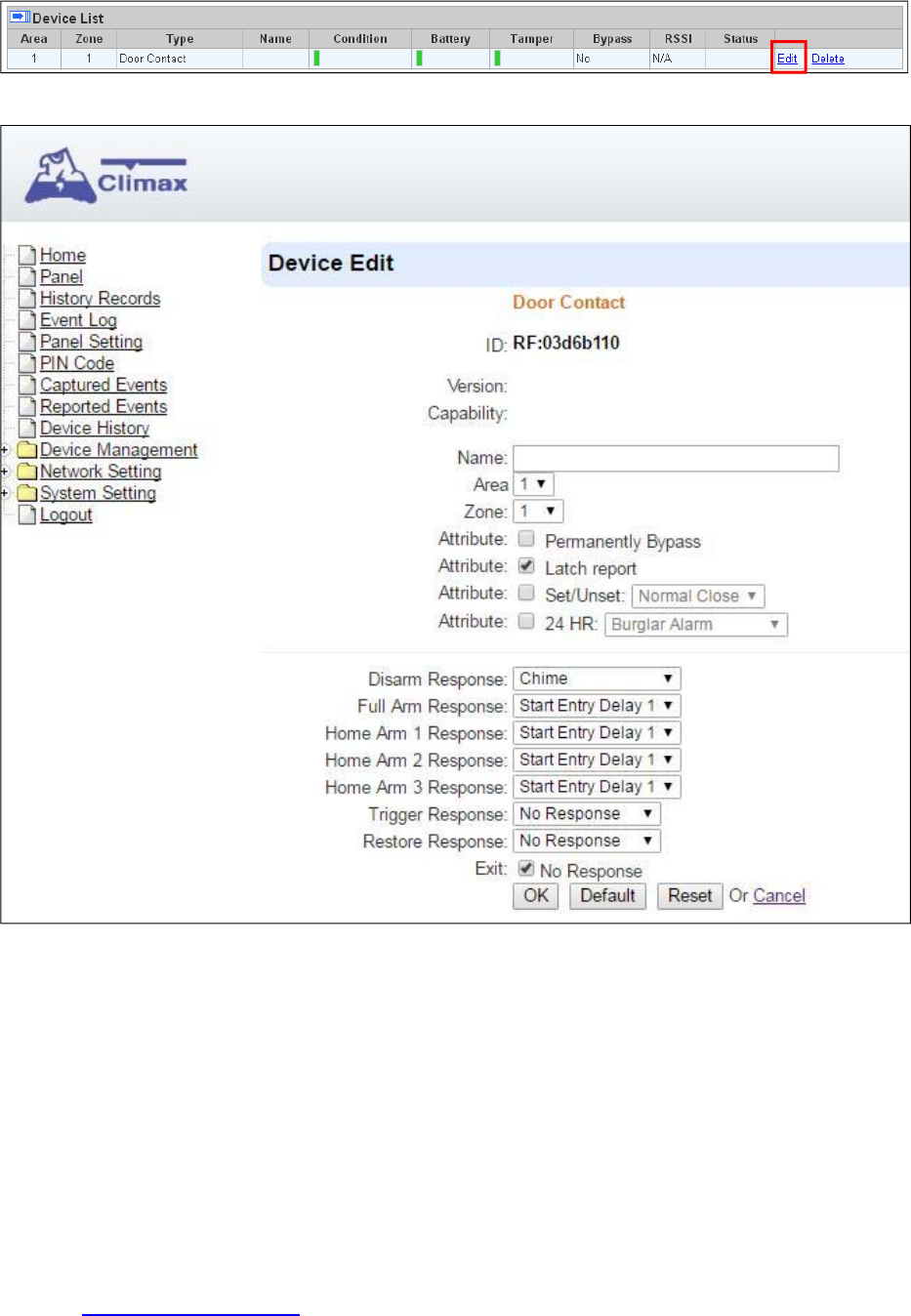Click the page icon beside Captured Events
Viewport: 911px width, 1316px height.
click(x=27, y=385)
